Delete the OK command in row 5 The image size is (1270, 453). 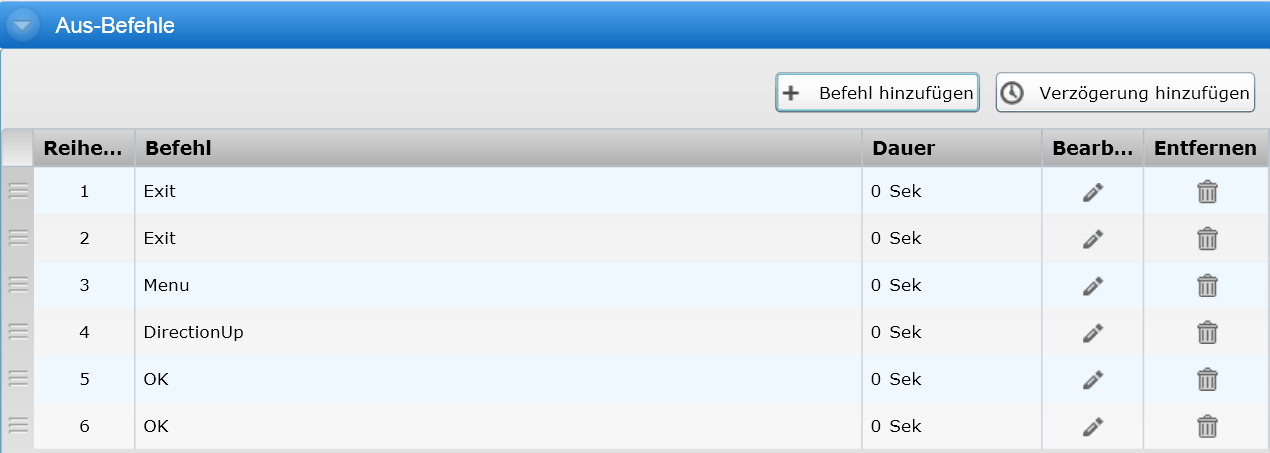pyautogui.click(x=1207, y=380)
